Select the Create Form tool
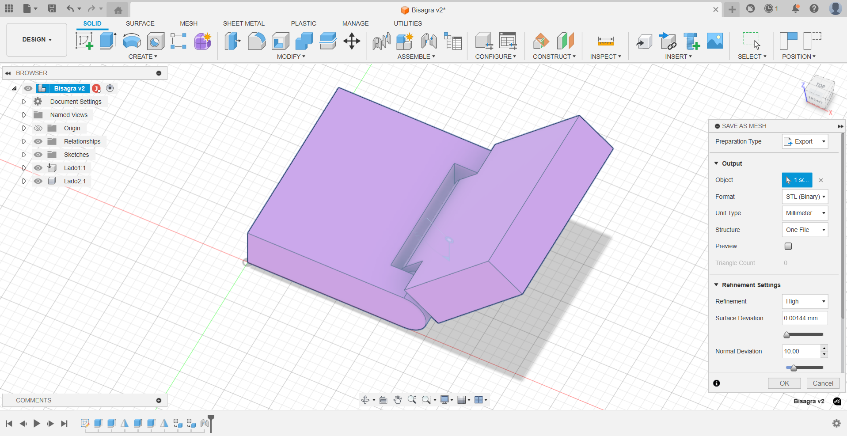 click(x=203, y=41)
